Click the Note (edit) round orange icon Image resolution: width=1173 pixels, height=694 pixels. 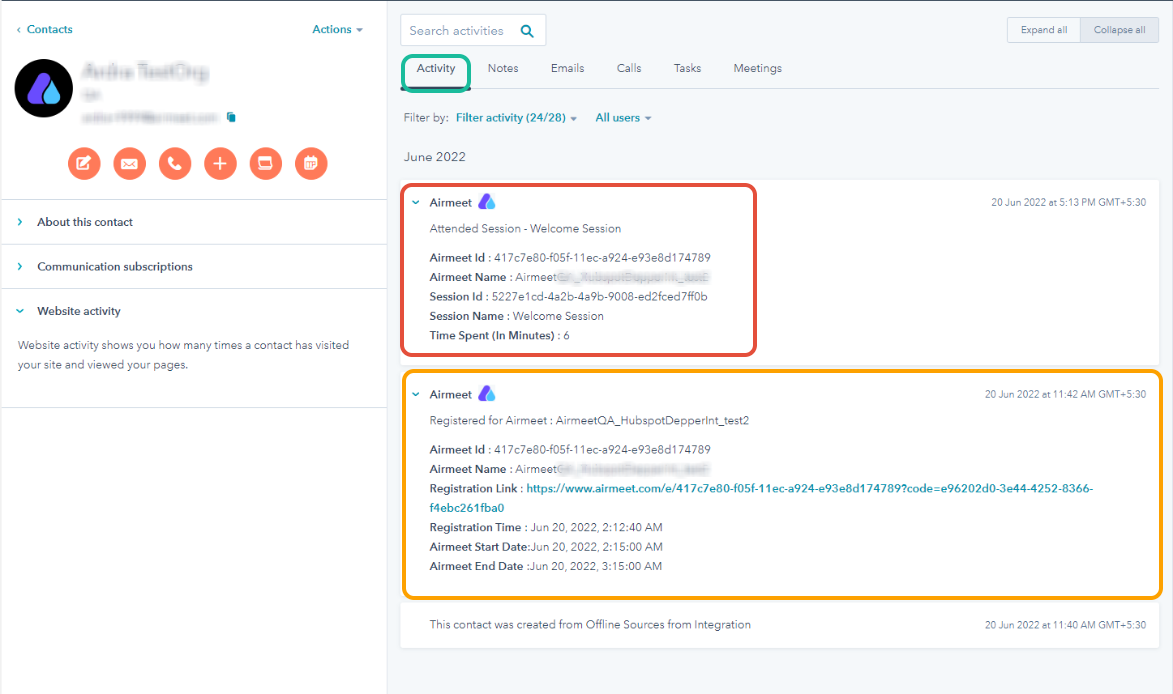84,164
